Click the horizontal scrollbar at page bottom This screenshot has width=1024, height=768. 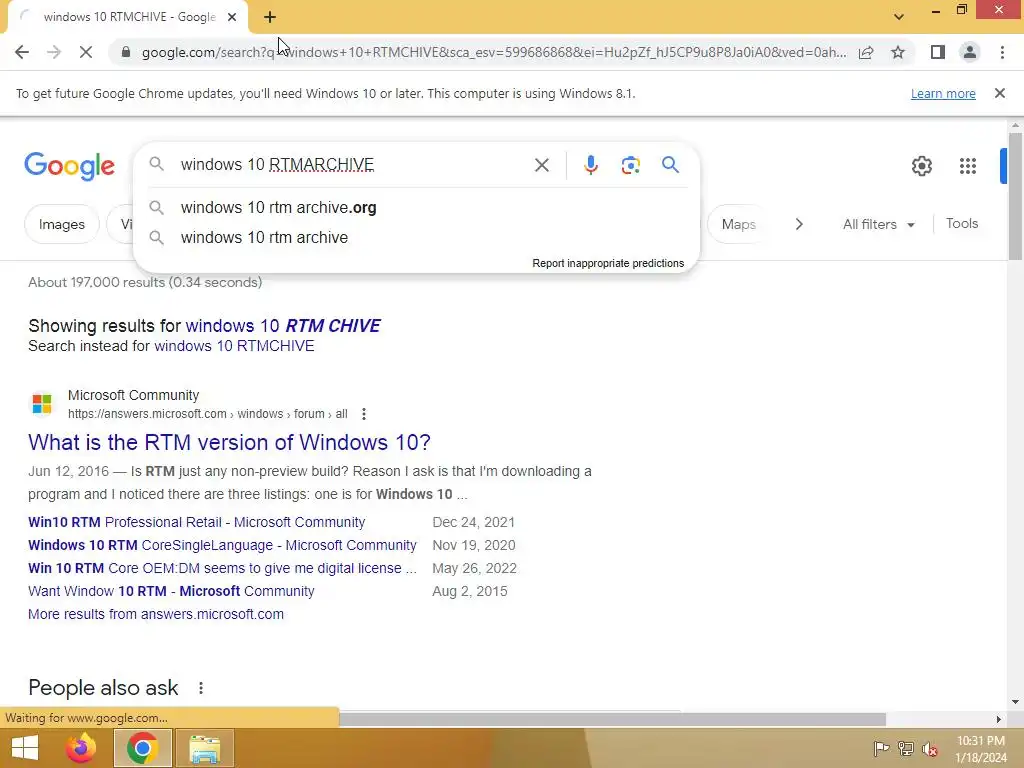613,719
